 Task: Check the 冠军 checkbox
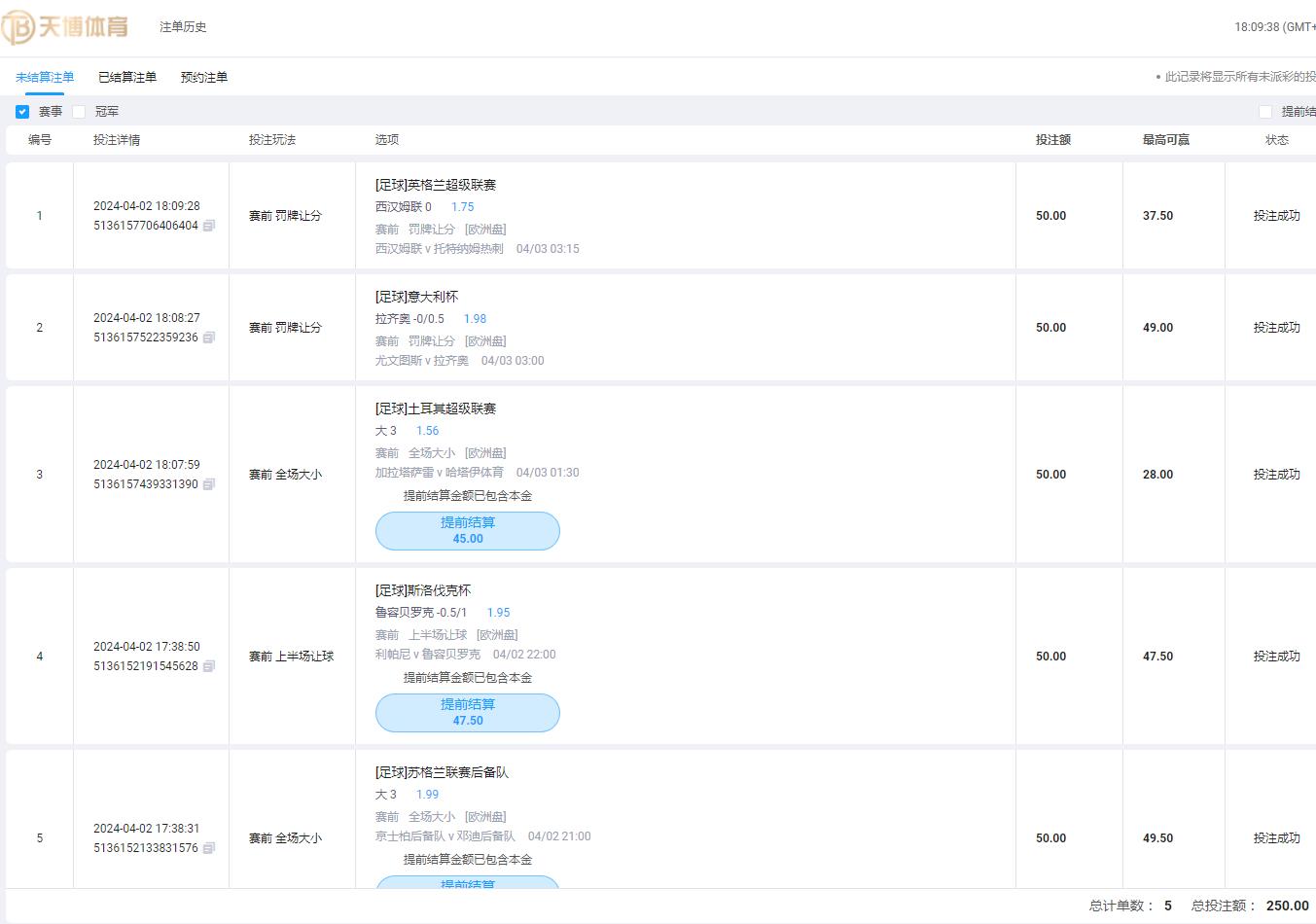79,112
